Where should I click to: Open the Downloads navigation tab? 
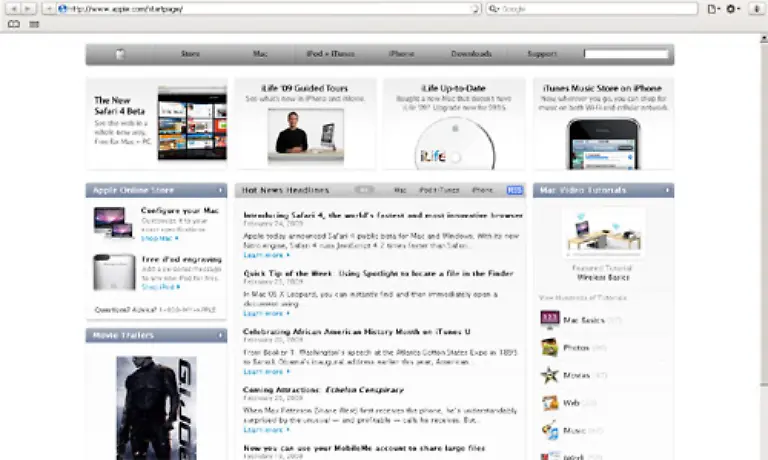(x=471, y=54)
